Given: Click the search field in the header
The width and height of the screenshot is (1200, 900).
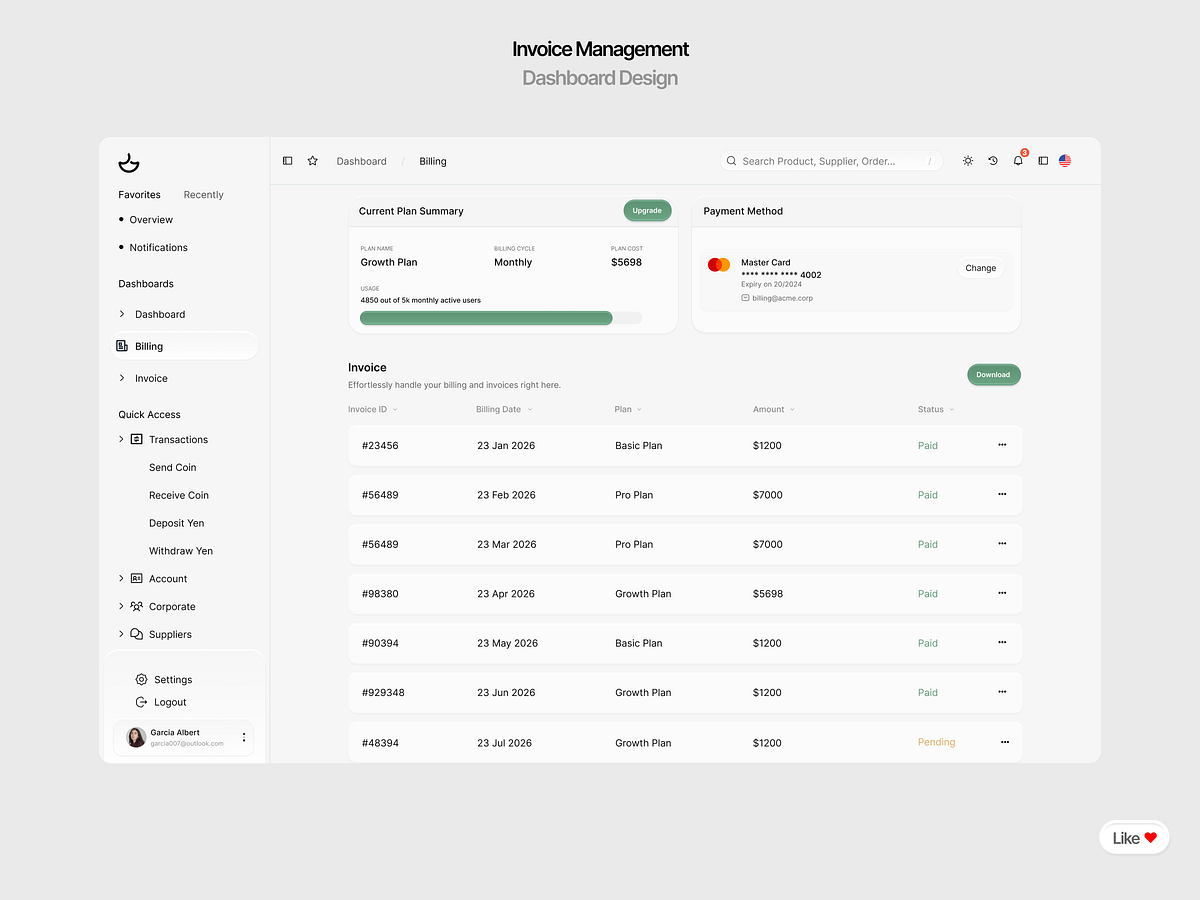Looking at the screenshot, I should [x=830, y=160].
